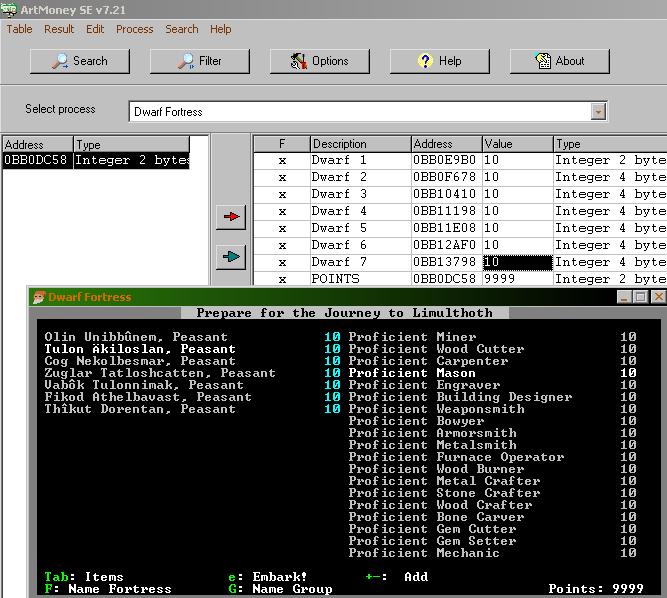Open the Search menu
The image size is (667, 598).
182,29
